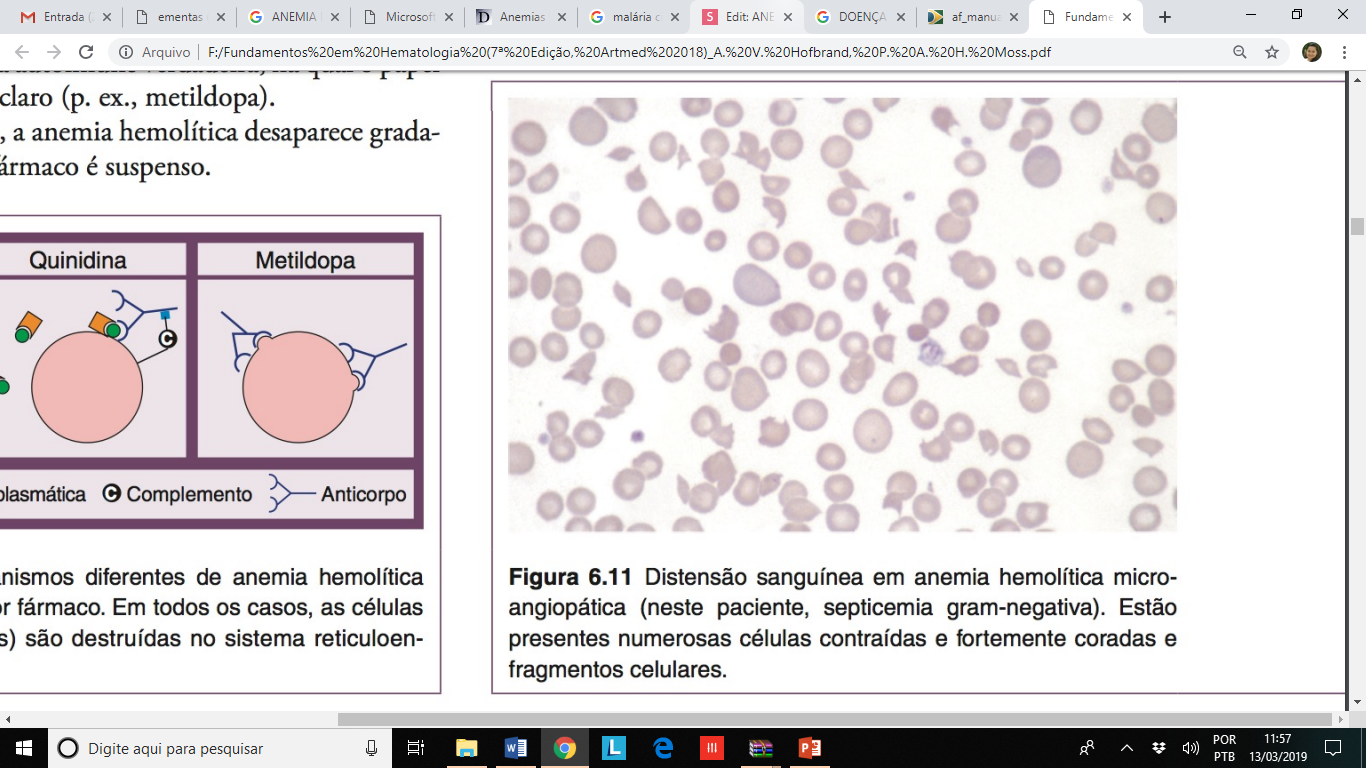This screenshot has height=768, width=1366.
Task: Click the horizontal scroll right arrow
Action: click(x=1341, y=719)
